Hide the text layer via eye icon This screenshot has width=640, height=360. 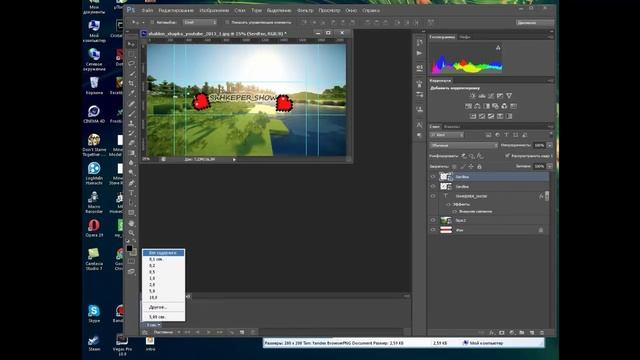click(433, 196)
